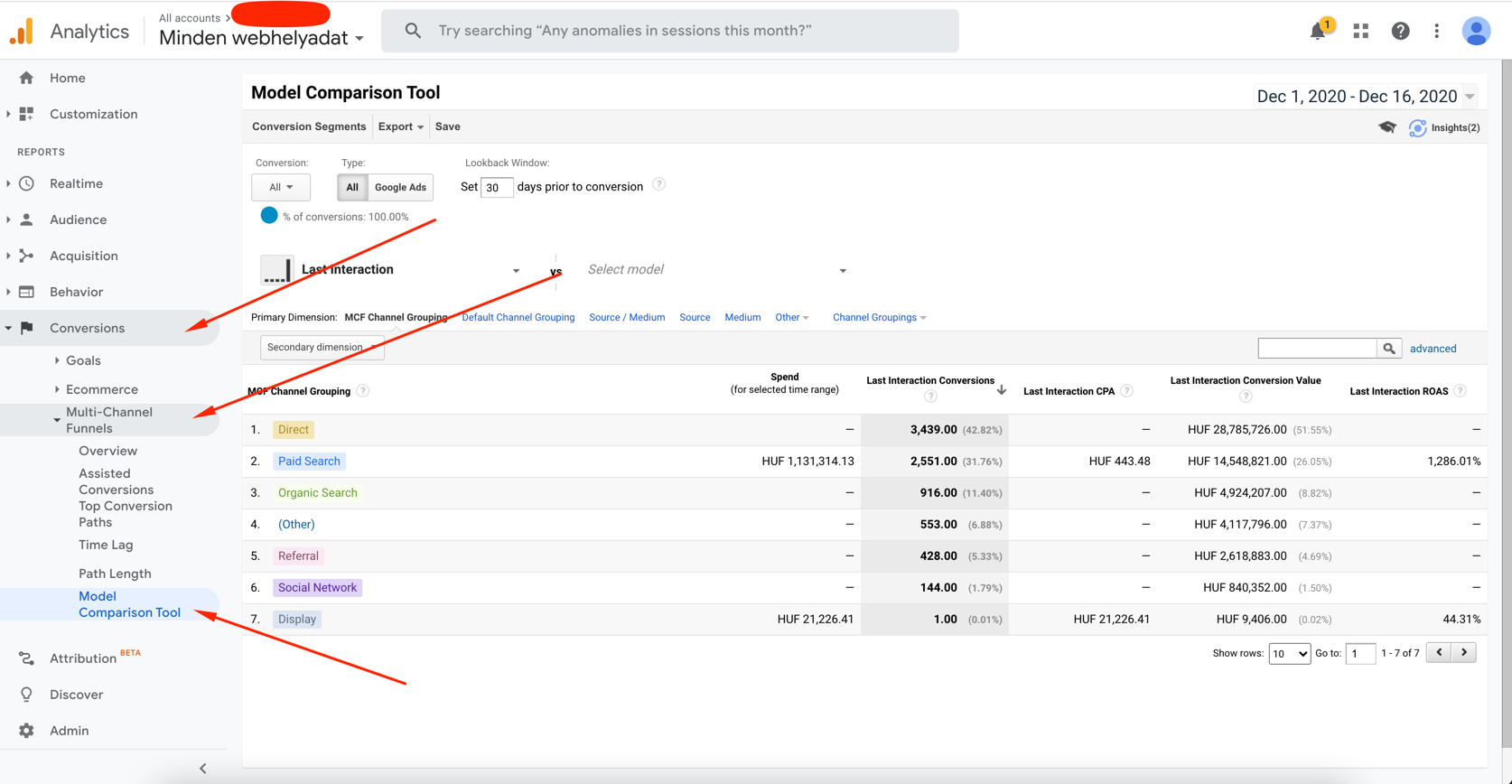Select the All type toggle
The height and width of the screenshot is (784, 1512).
click(352, 187)
